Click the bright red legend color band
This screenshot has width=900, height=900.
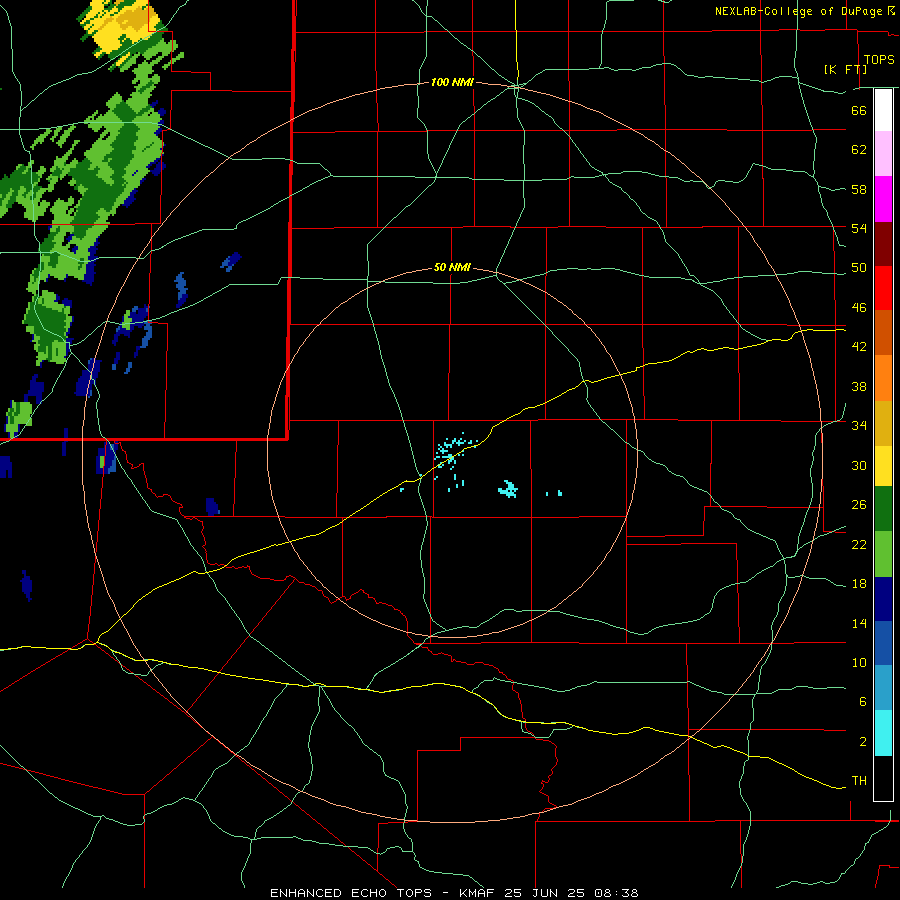(883, 288)
